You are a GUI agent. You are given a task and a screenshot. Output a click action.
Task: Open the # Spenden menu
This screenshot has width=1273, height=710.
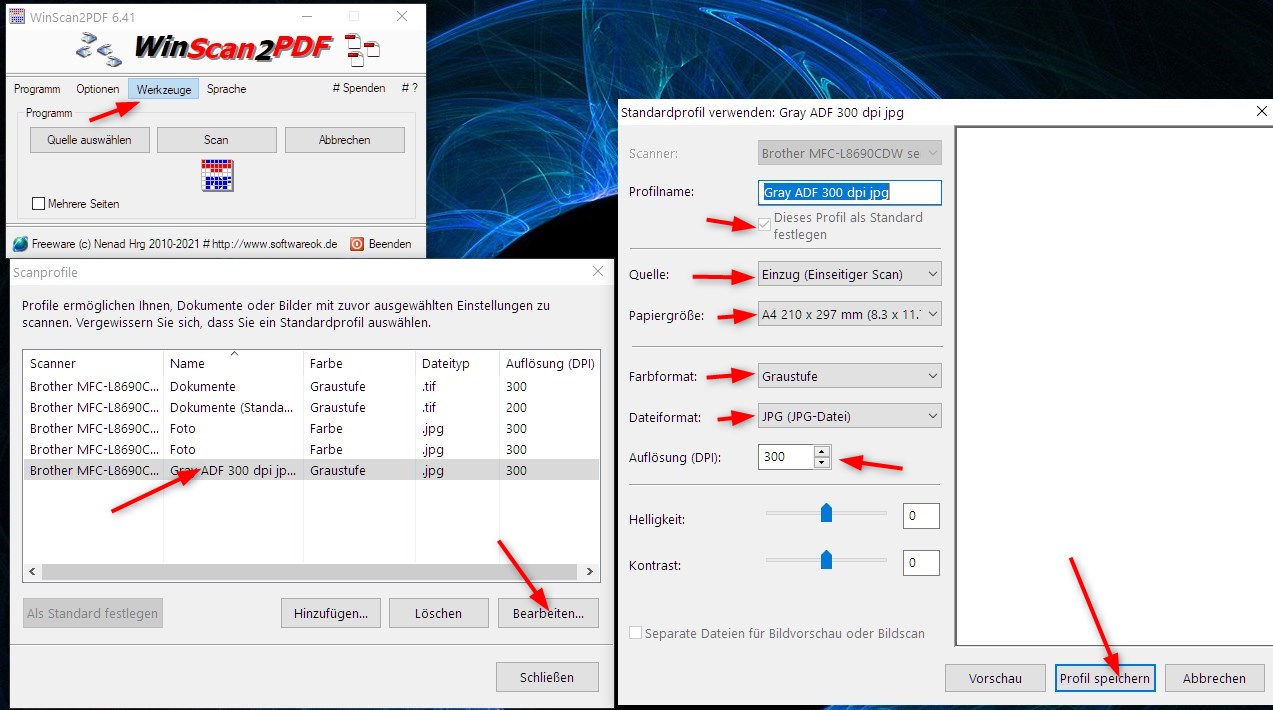coord(359,88)
